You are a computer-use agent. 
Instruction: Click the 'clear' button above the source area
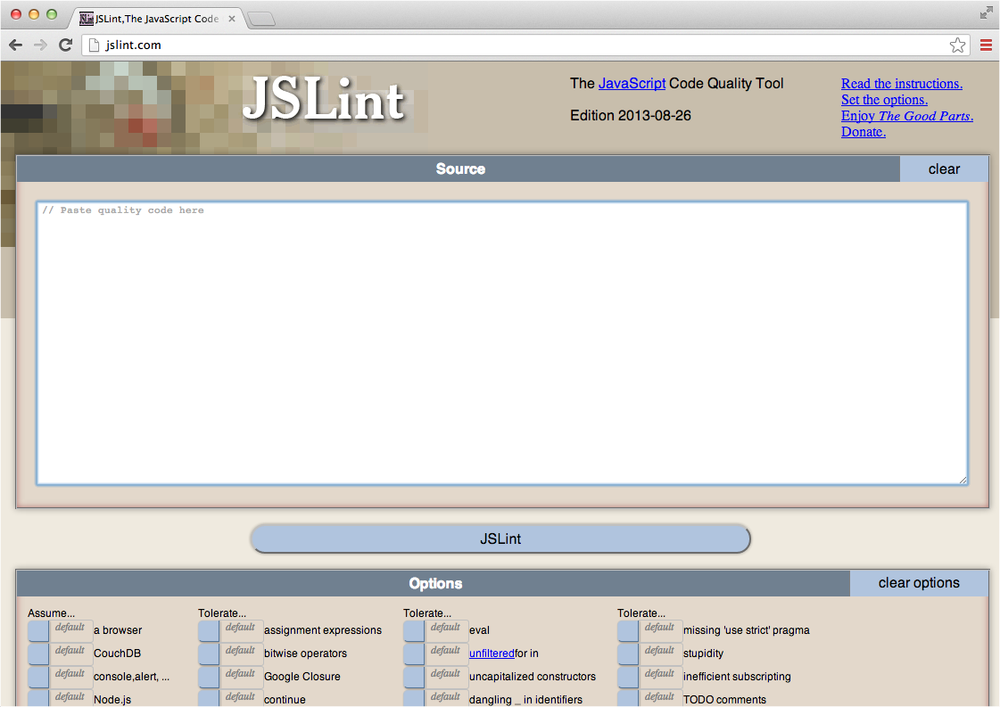(x=943, y=168)
